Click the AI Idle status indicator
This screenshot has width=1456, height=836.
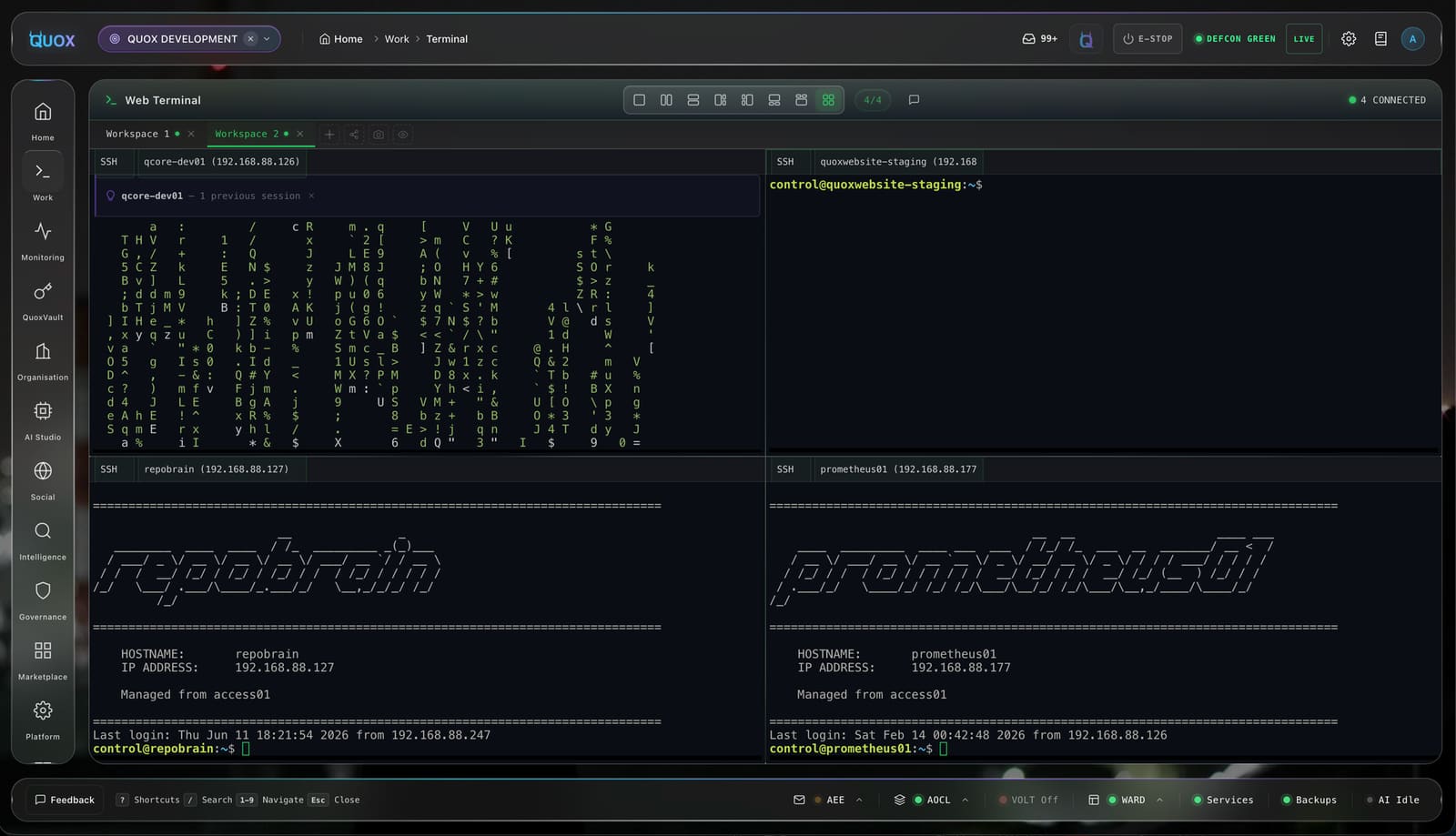[x=1393, y=800]
